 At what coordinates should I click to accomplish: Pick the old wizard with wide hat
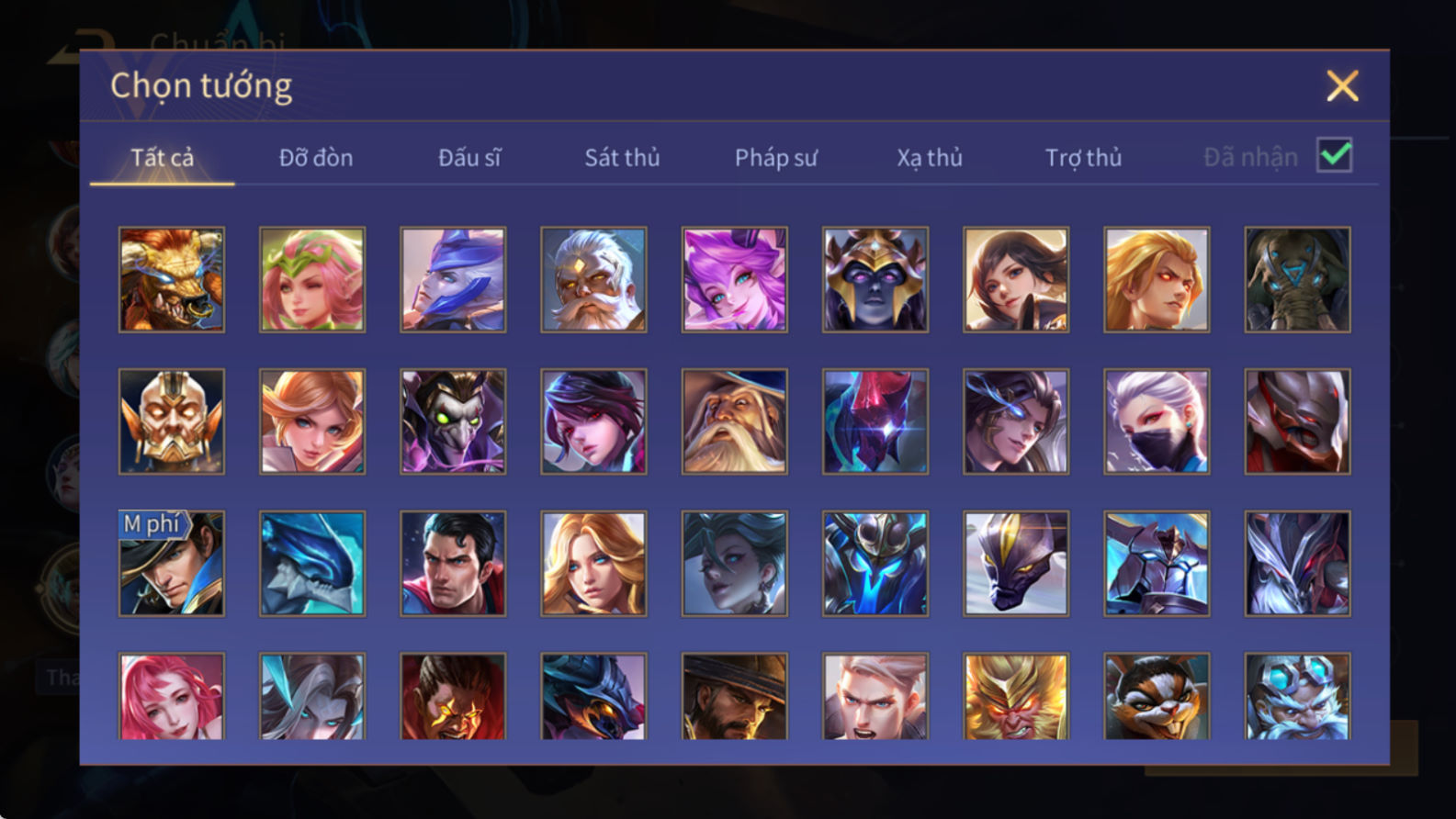[734, 421]
